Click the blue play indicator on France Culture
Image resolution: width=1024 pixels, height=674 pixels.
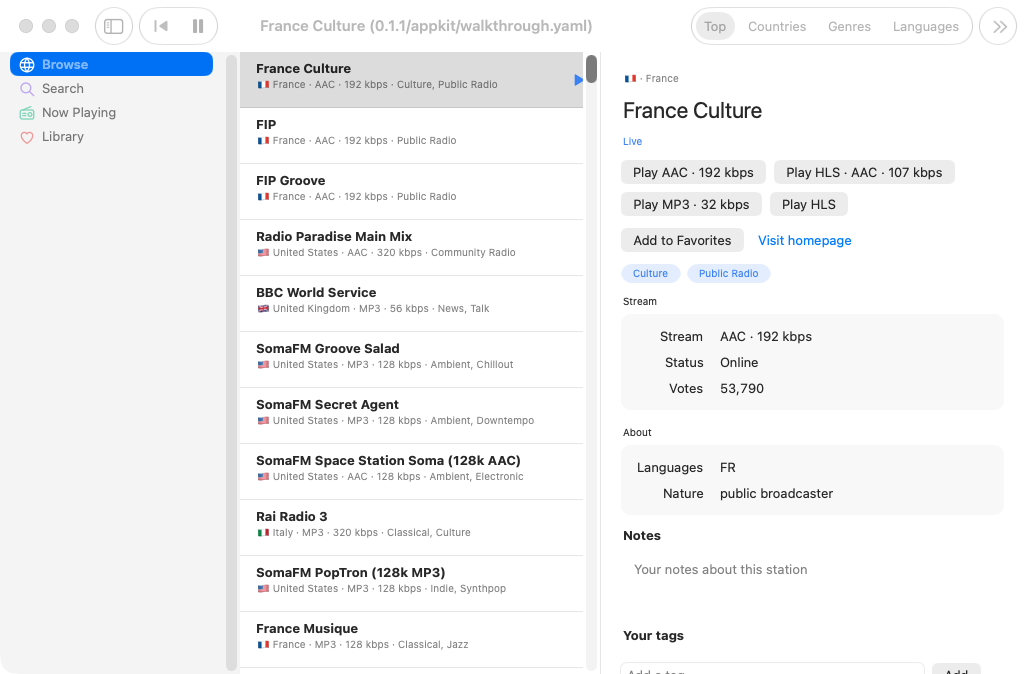[578, 80]
